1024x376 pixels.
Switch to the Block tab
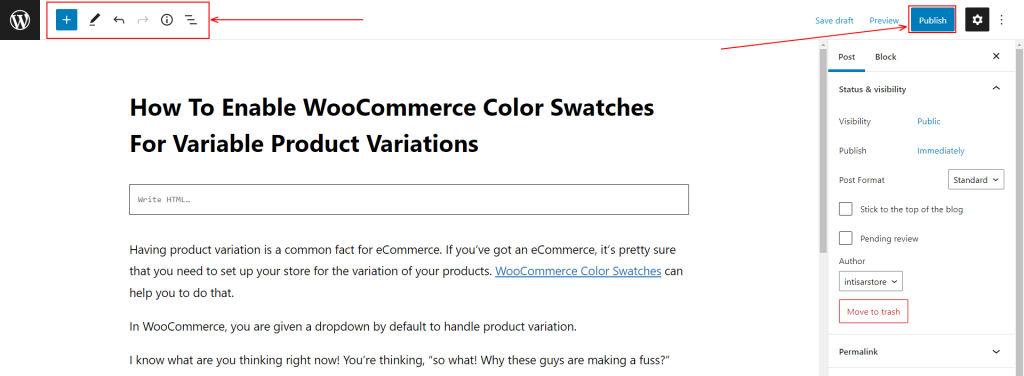(886, 57)
